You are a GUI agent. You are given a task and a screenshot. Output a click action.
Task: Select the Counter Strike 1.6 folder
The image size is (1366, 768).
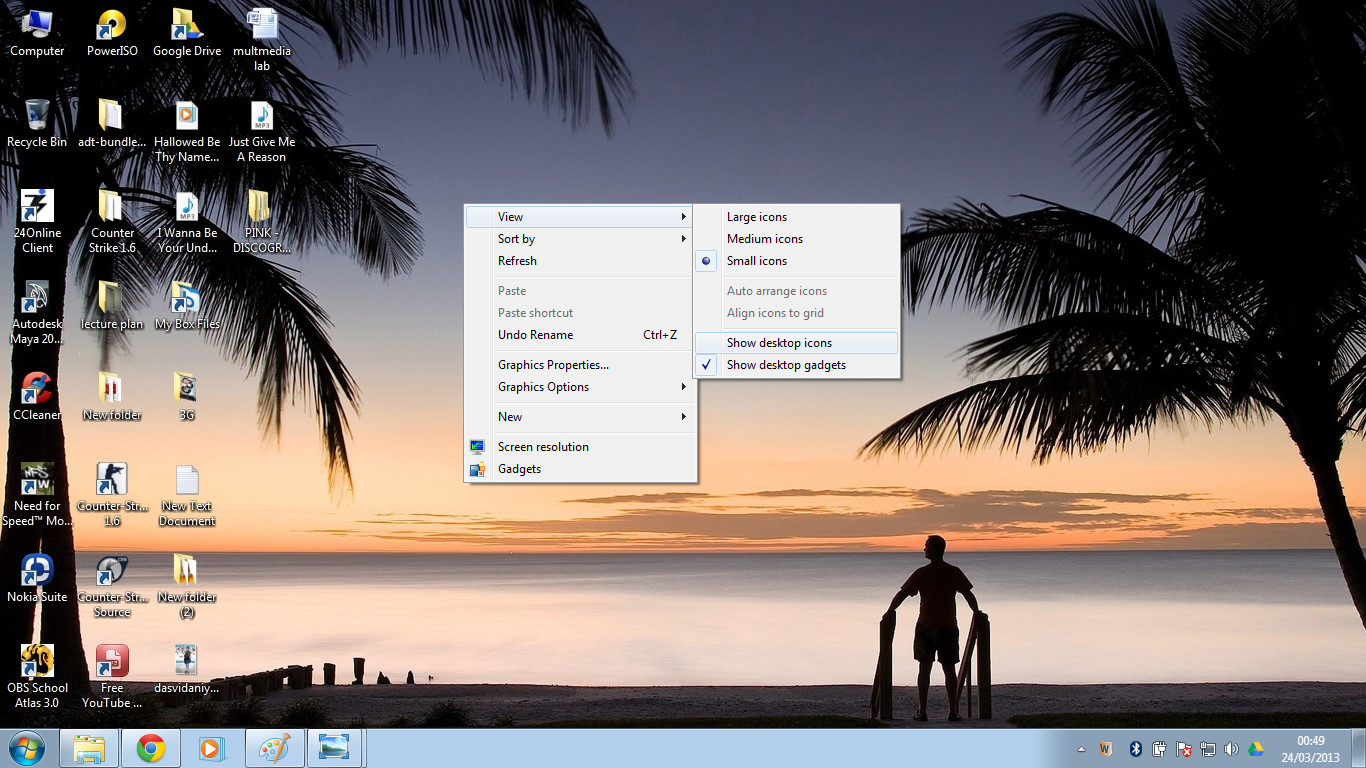tap(112, 222)
